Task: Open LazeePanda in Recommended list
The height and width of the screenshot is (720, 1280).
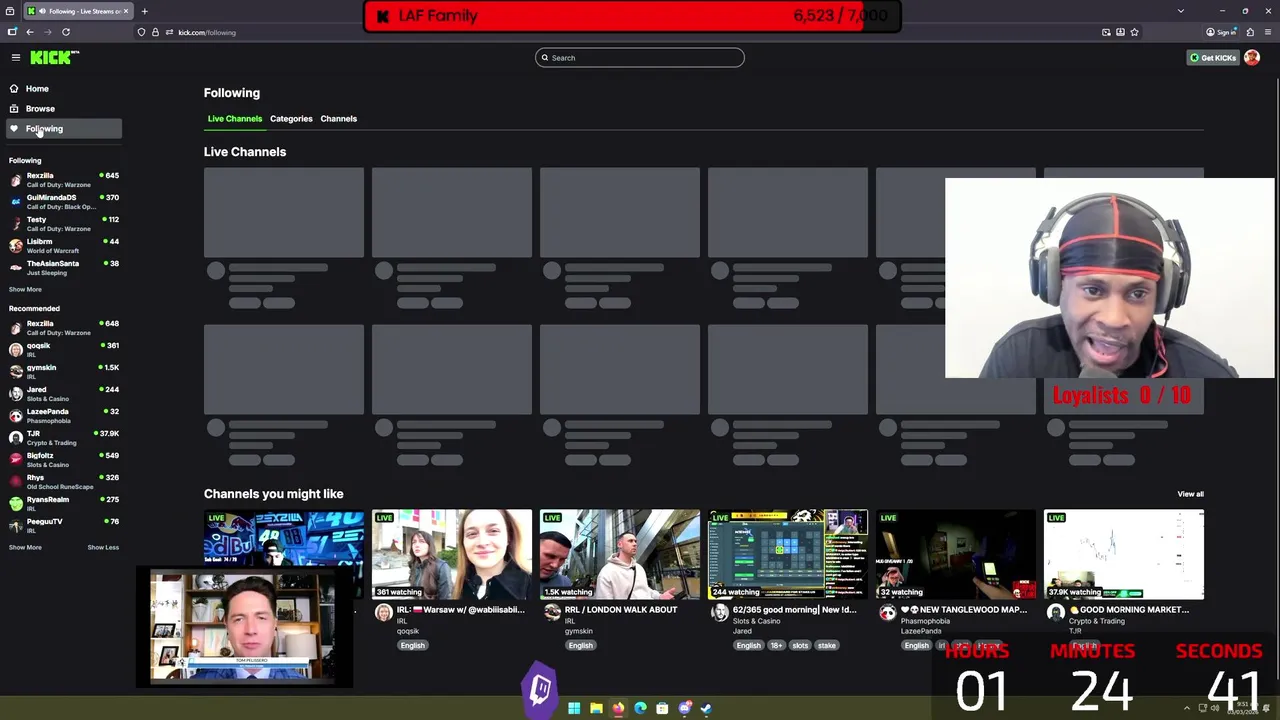Action: pyautogui.click(x=64, y=416)
